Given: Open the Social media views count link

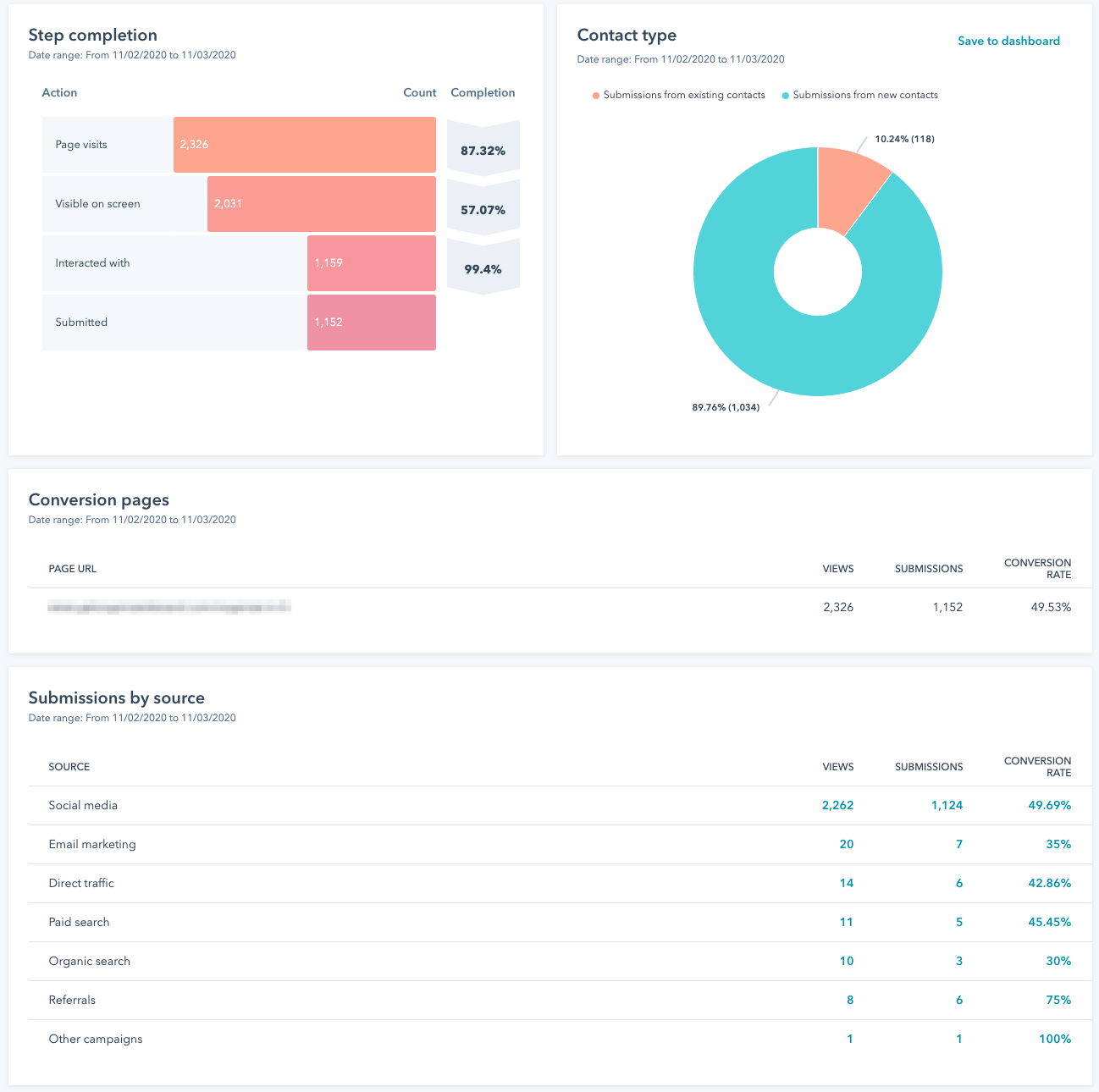Looking at the screenshot, I should [x=837, y=805].
